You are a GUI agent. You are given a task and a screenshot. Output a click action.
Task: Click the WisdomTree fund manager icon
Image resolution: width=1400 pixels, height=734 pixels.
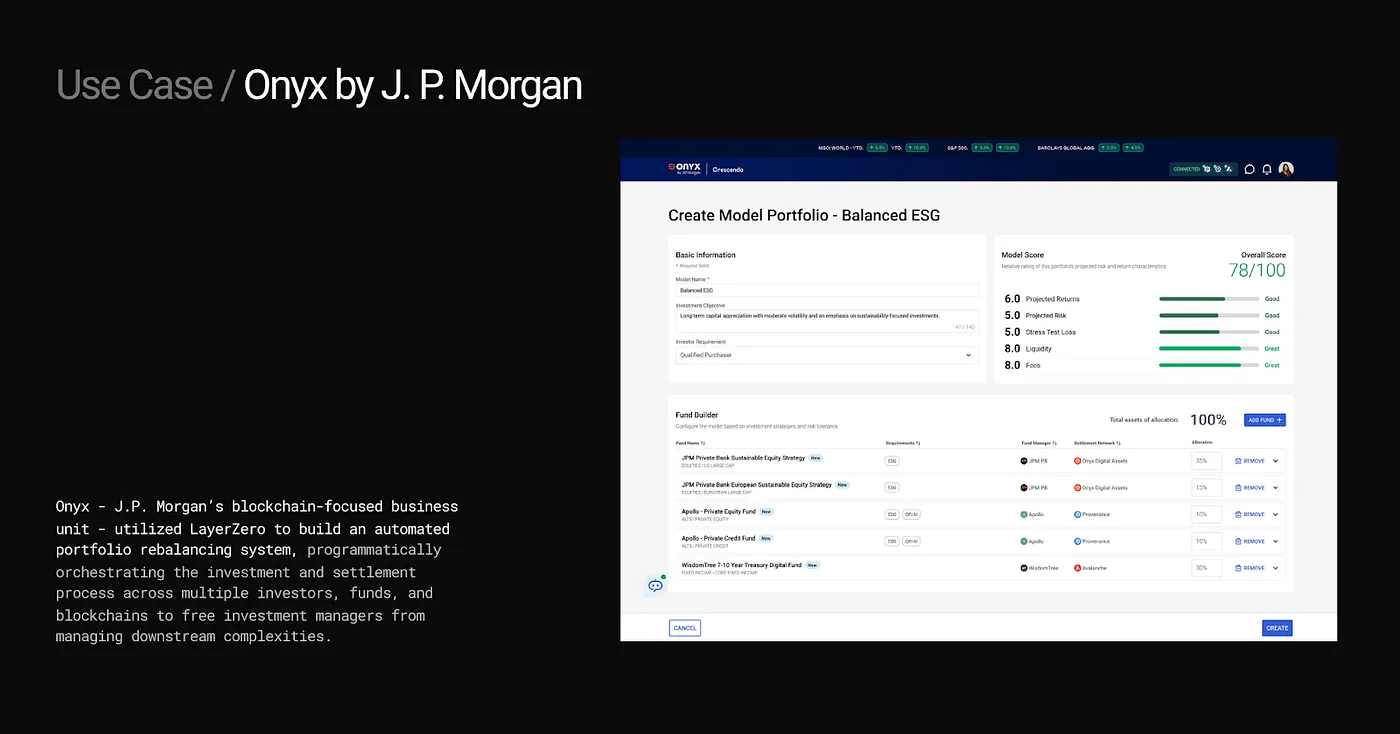pos(1024,568)
